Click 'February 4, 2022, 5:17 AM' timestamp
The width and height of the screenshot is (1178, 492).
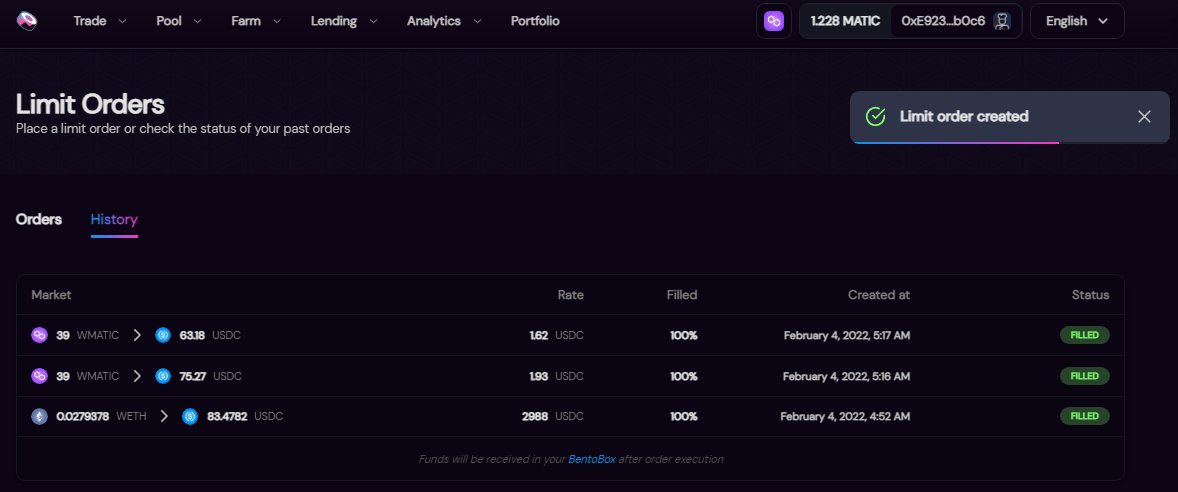coord(847,336)
